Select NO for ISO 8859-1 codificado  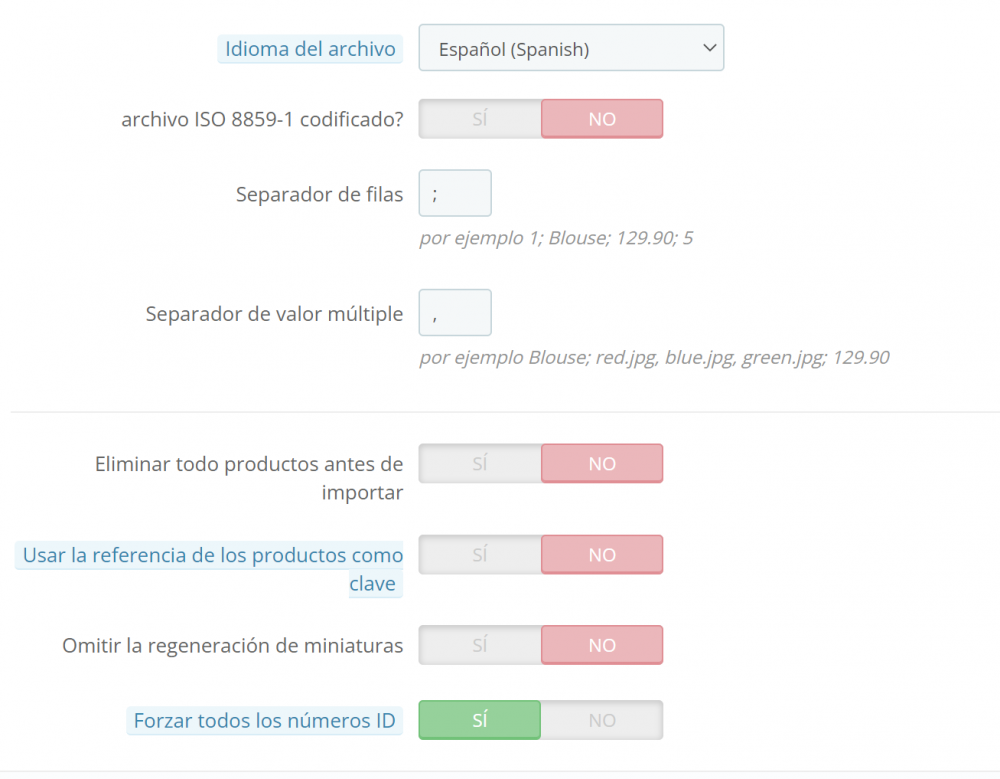tap(602, 119)
